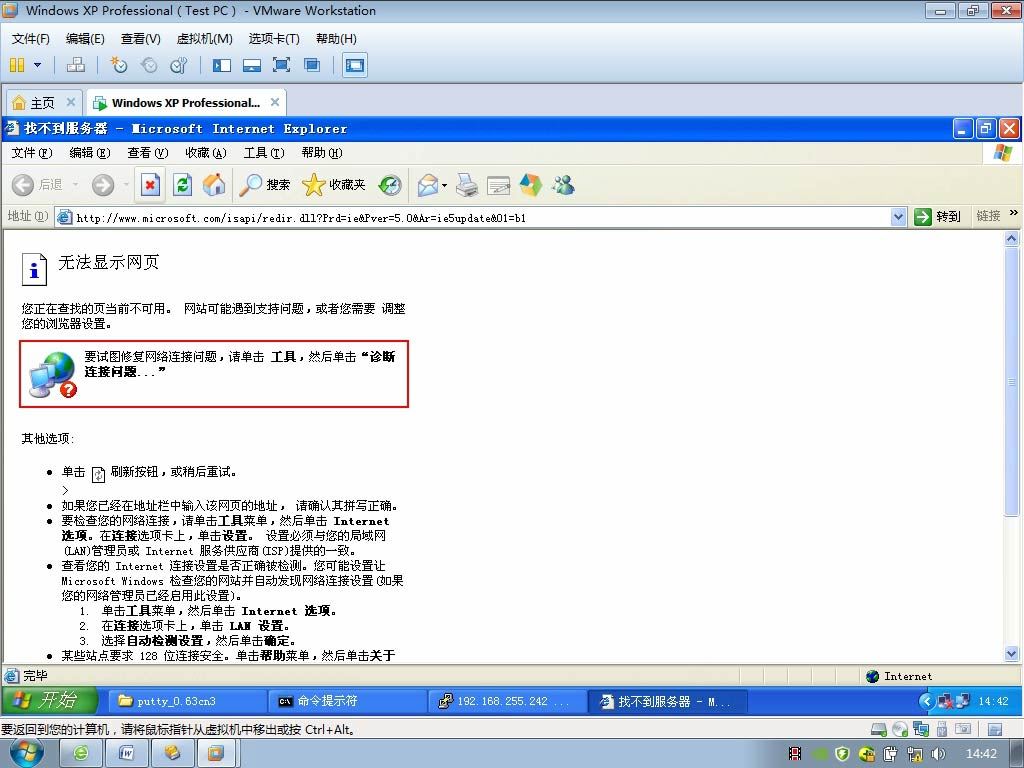Enter VMware full screen mode icon
Screen dimensions: 1024x768
pos(281,65)
